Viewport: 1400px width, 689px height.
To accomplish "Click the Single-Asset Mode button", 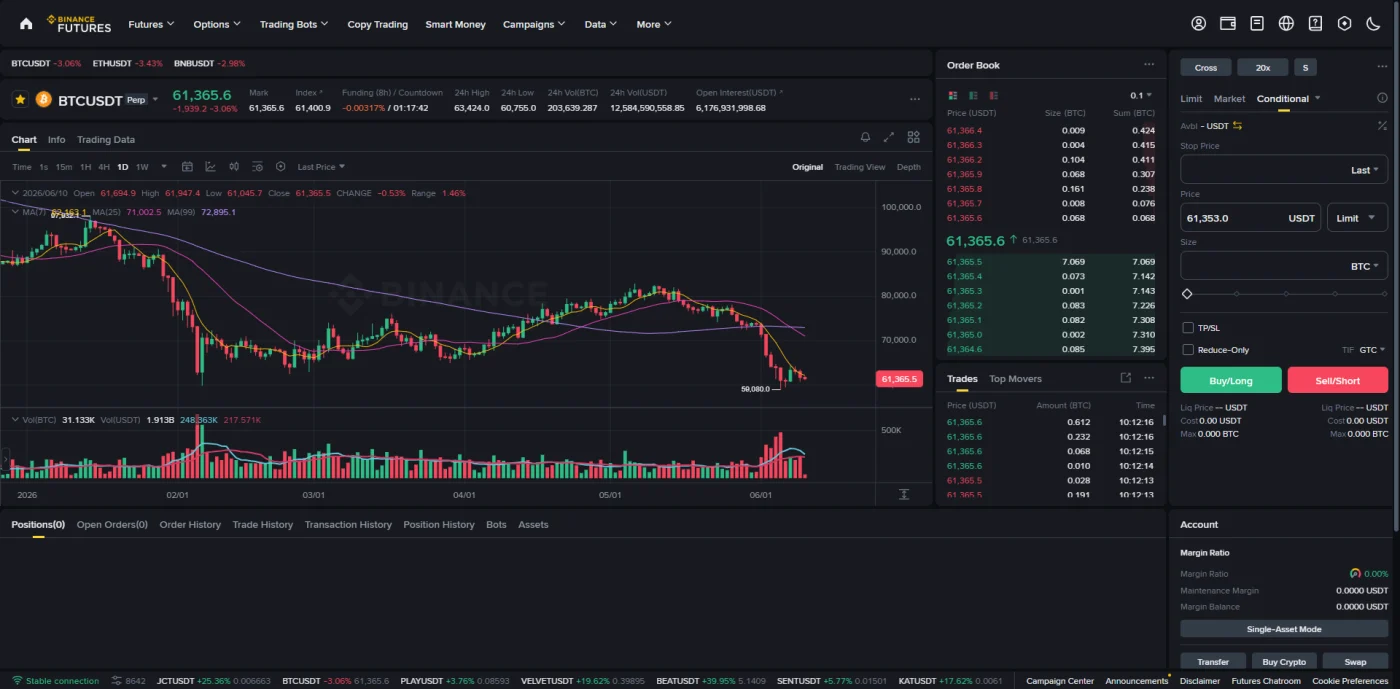I will (x=1284, y=629).
